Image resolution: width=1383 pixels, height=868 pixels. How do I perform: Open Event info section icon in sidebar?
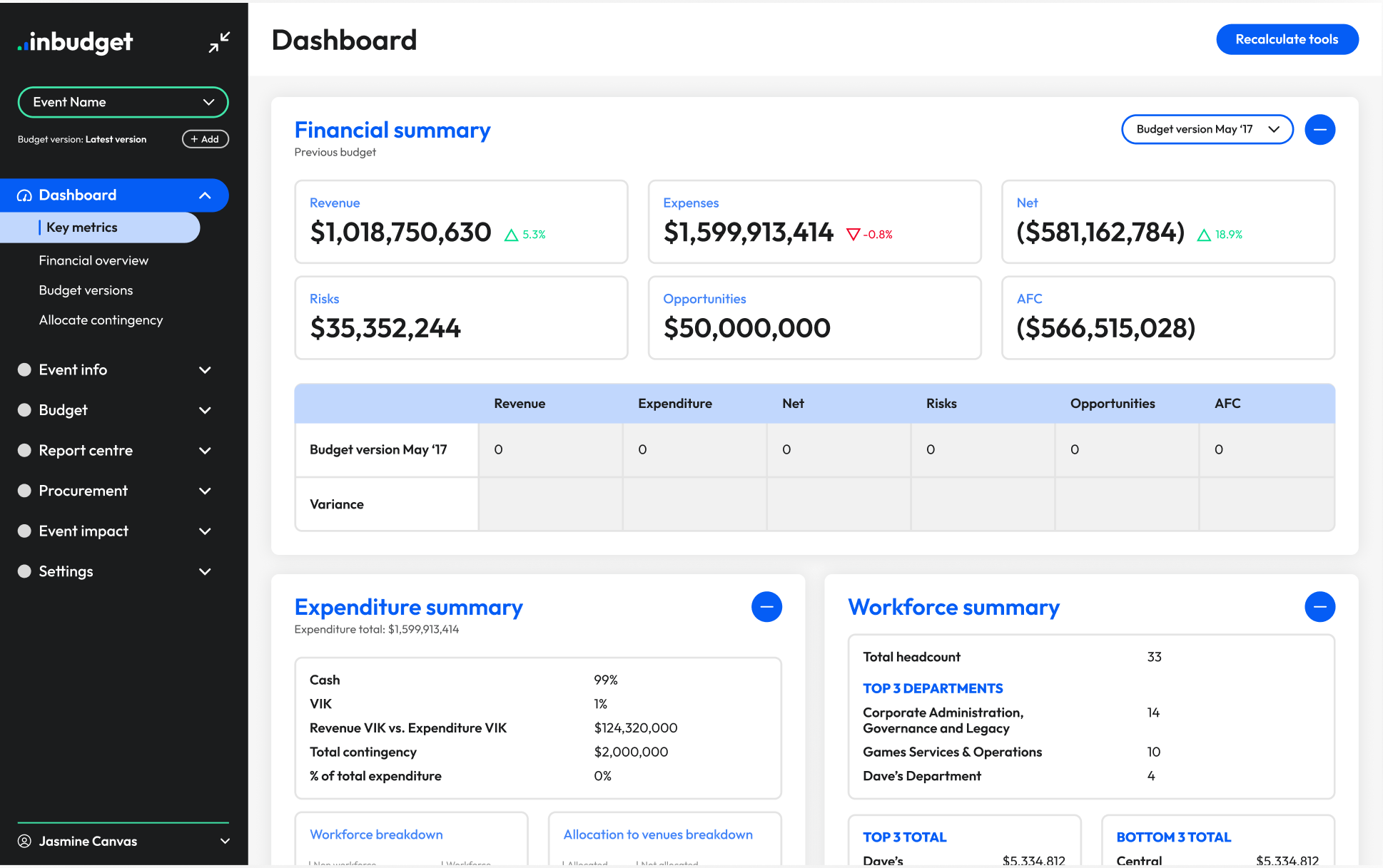(x=24, y=369)
